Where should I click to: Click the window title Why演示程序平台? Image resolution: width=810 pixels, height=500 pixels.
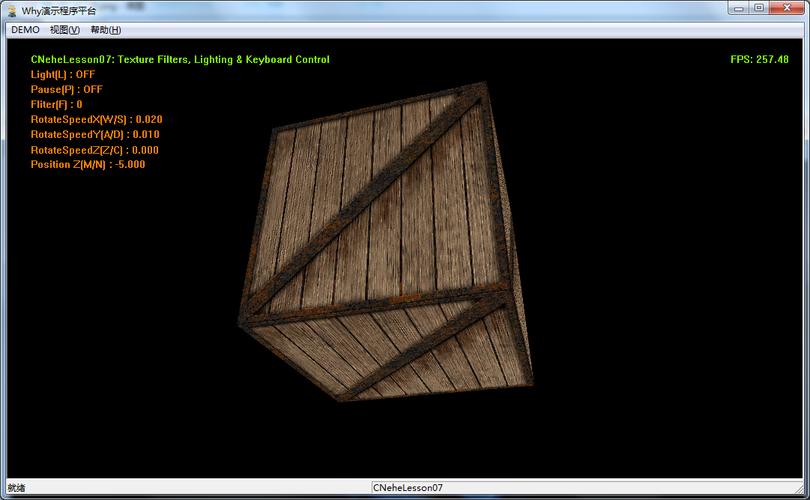[59, 10]
